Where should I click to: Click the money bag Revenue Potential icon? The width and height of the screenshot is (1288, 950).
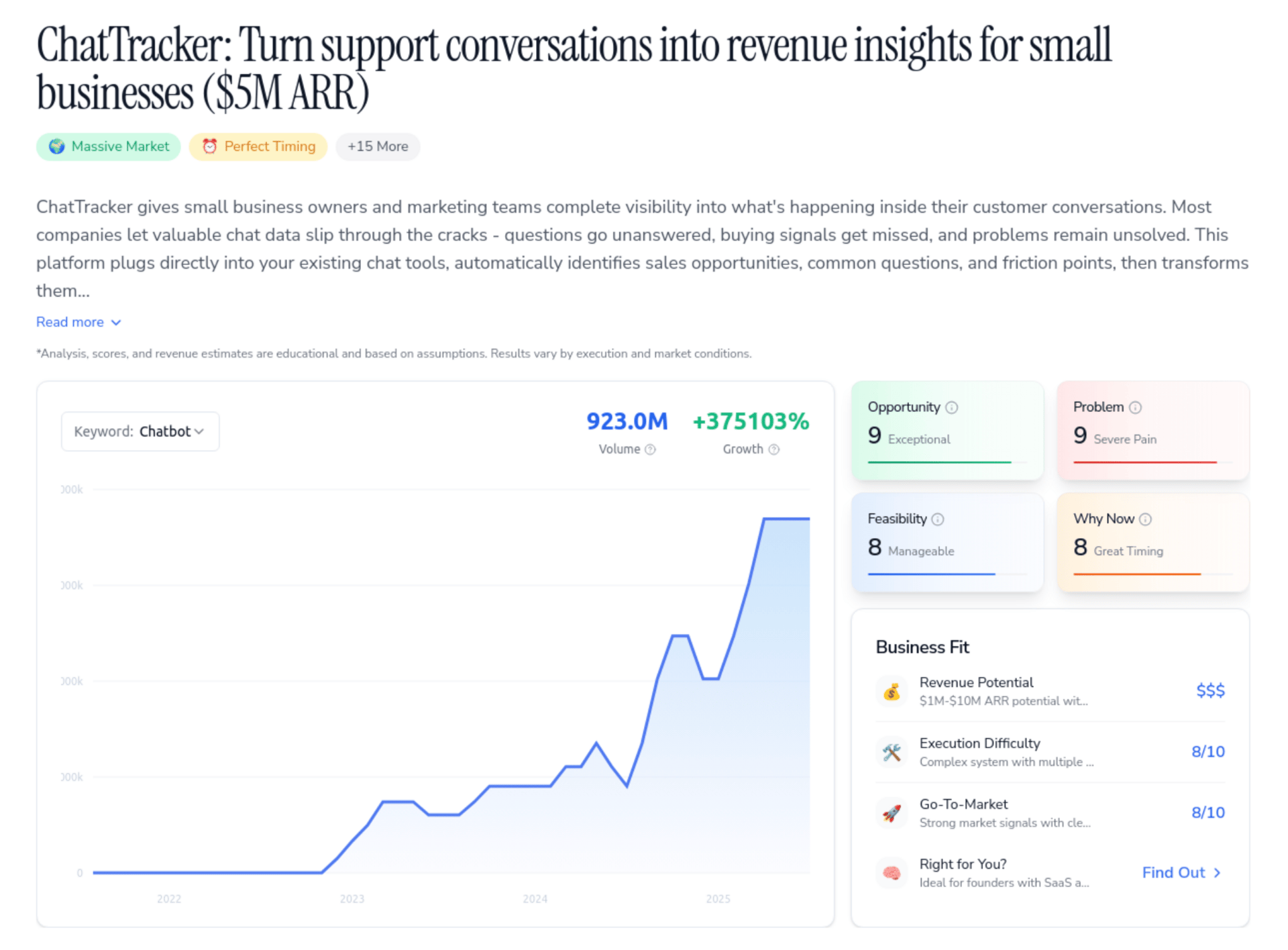(892, 691)
